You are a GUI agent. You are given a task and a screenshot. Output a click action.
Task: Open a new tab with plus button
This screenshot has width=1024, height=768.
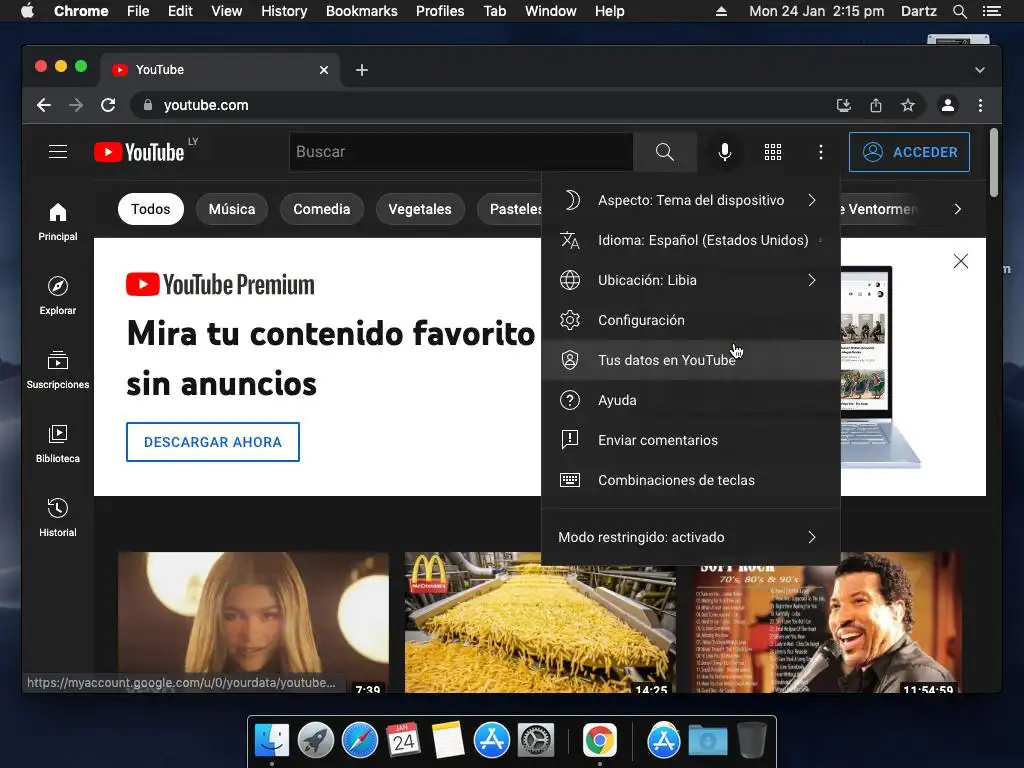362,70
